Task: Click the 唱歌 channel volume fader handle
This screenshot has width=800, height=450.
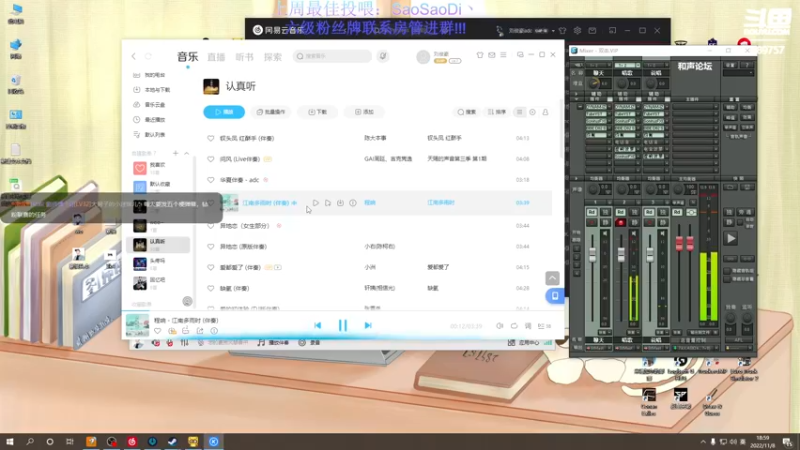Action: click(621, 254)
